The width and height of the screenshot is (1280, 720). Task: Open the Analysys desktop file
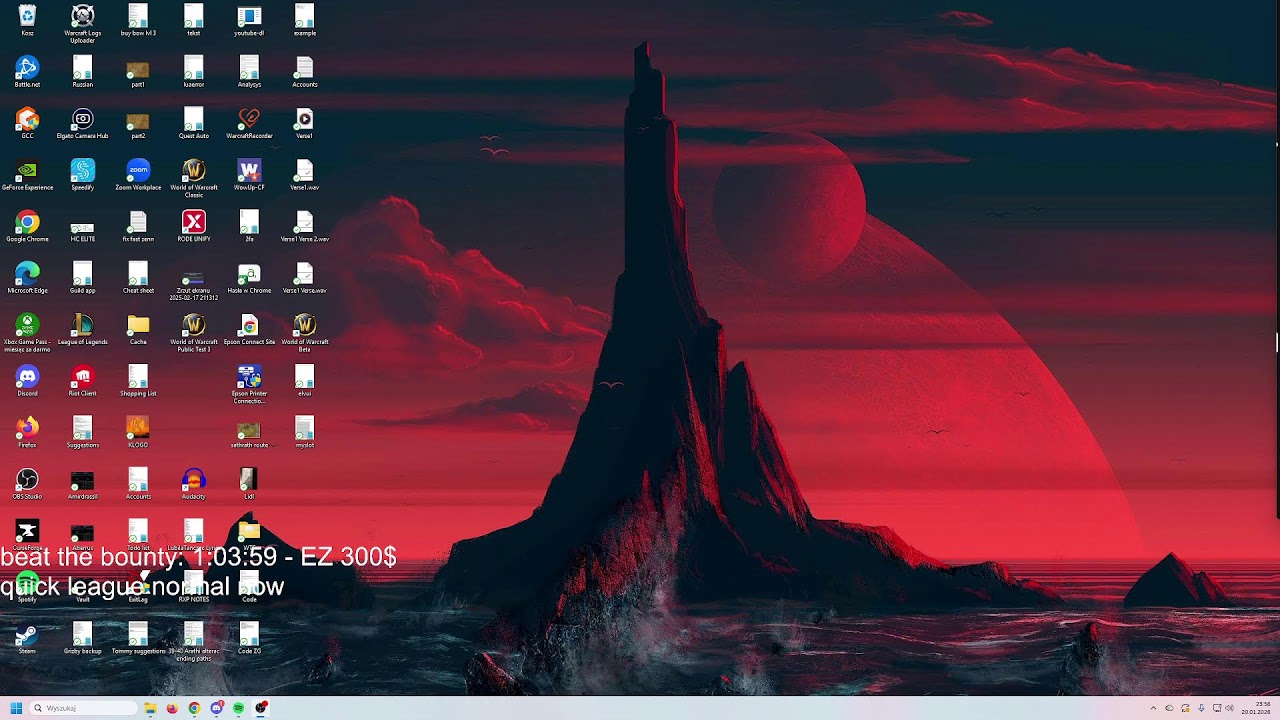pyautogui.click(x=249, y=72)
